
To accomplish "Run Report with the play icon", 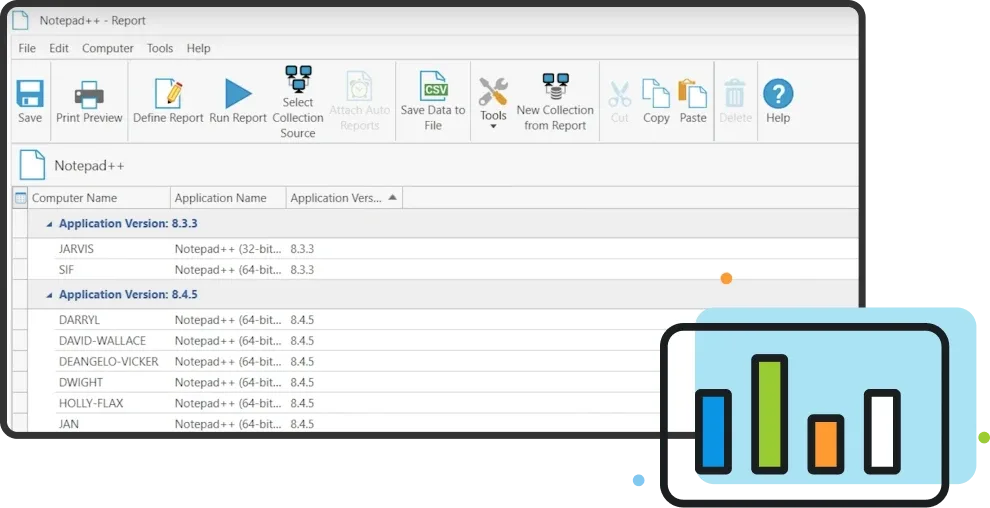I will coord(238,93).
